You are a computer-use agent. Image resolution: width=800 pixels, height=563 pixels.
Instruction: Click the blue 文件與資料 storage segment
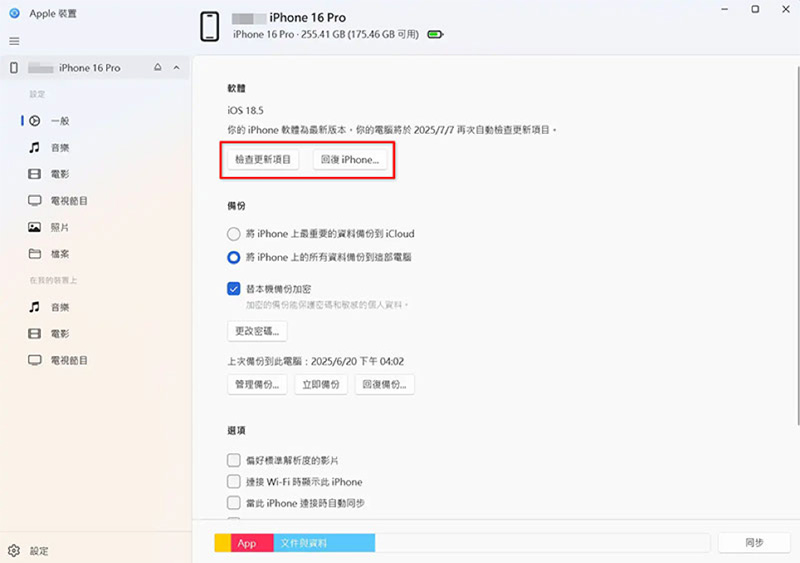tap(324, 543)
